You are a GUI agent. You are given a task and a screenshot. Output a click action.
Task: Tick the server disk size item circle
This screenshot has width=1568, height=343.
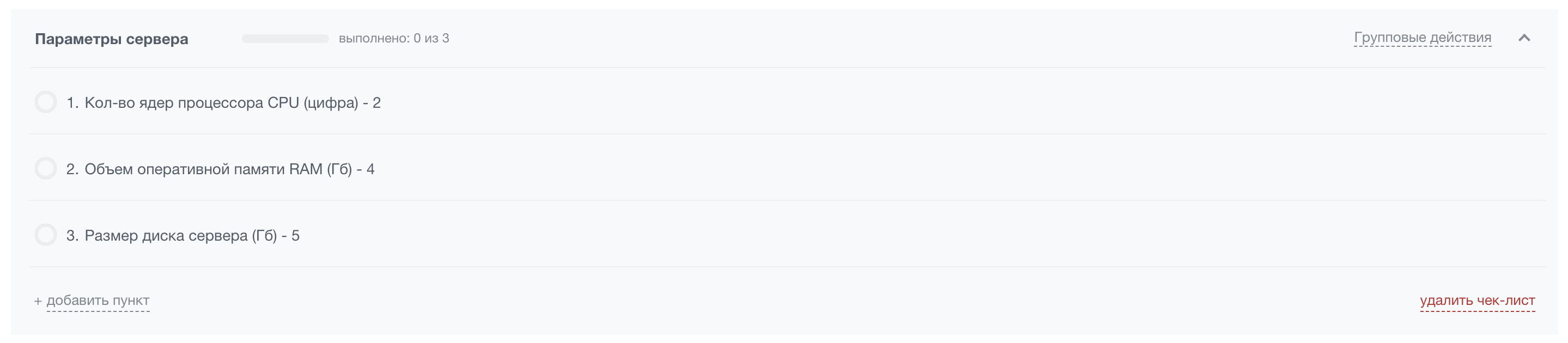coord(46,235)
